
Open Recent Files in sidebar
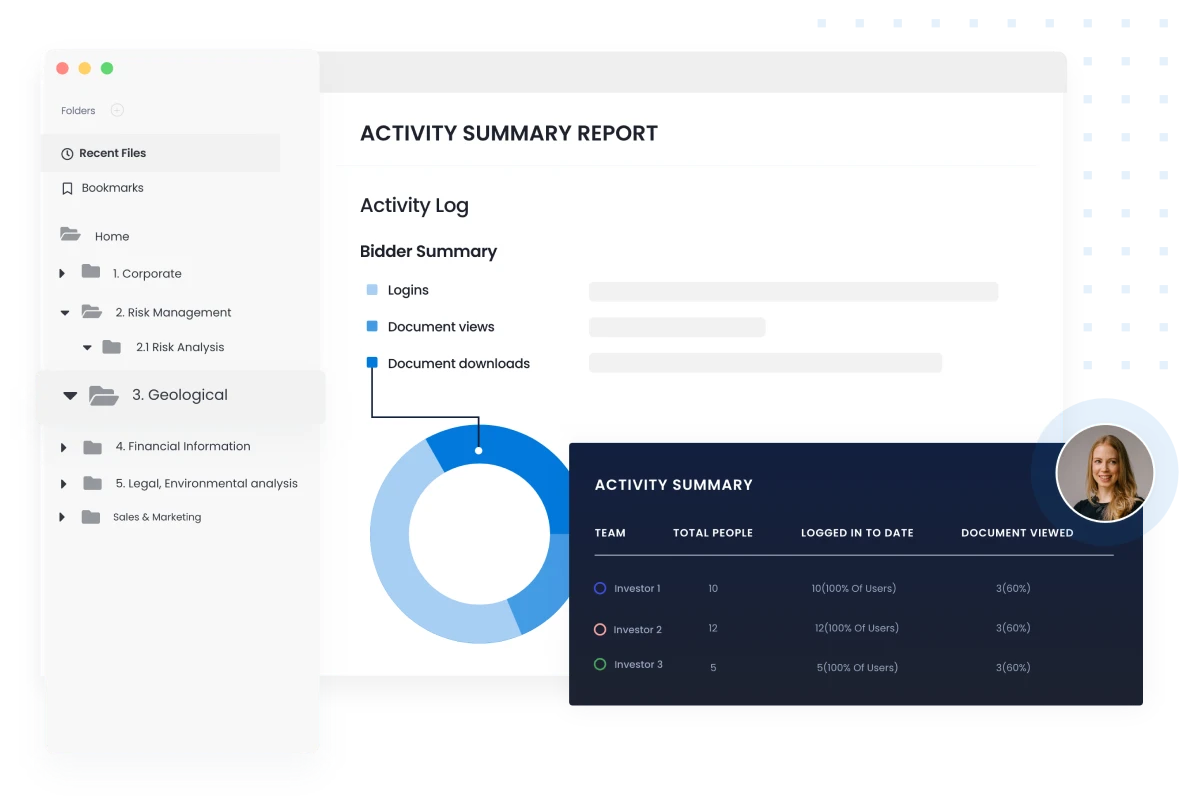click(x=160, y=153)
